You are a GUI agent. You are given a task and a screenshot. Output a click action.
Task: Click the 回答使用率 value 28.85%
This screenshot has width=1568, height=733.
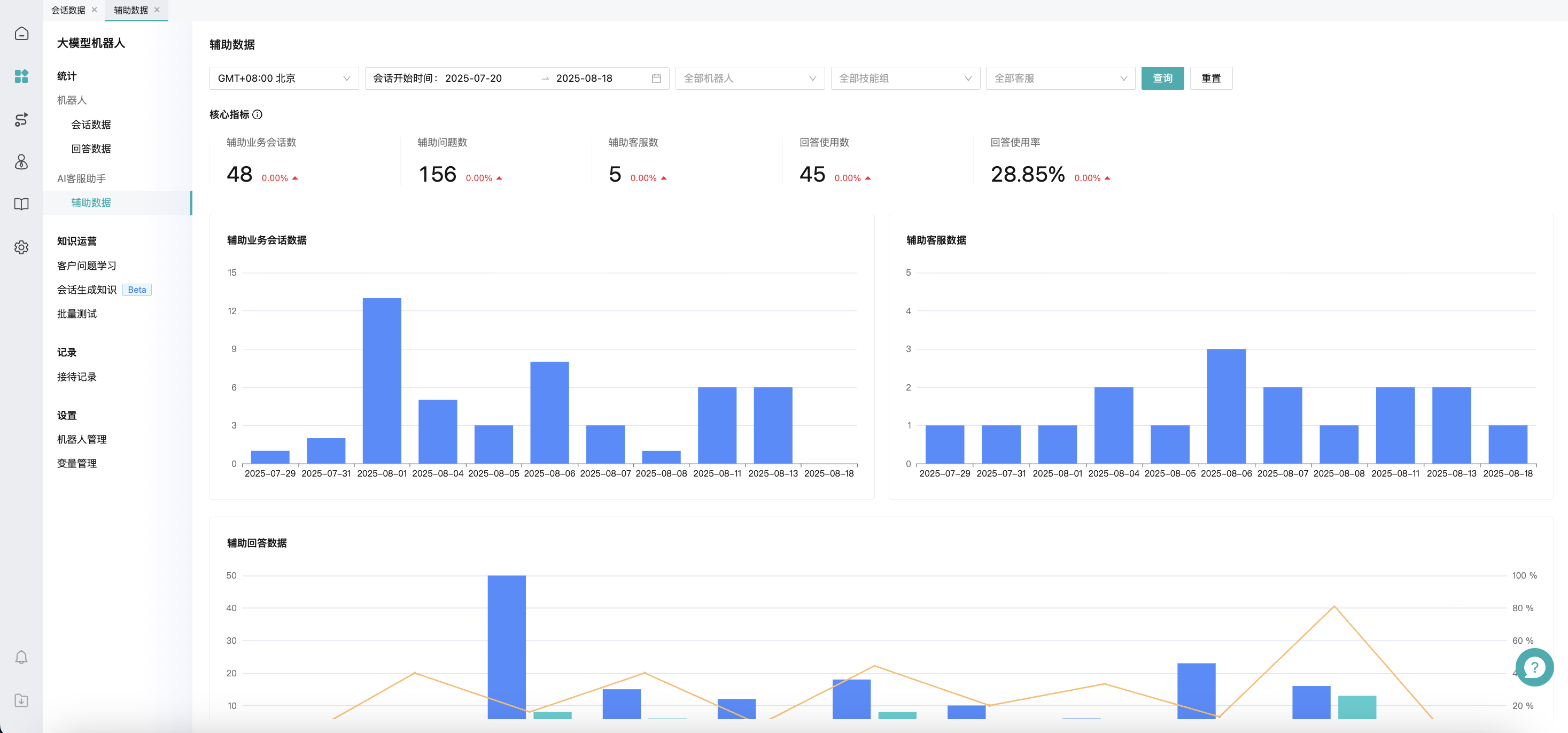point(1028,175)
